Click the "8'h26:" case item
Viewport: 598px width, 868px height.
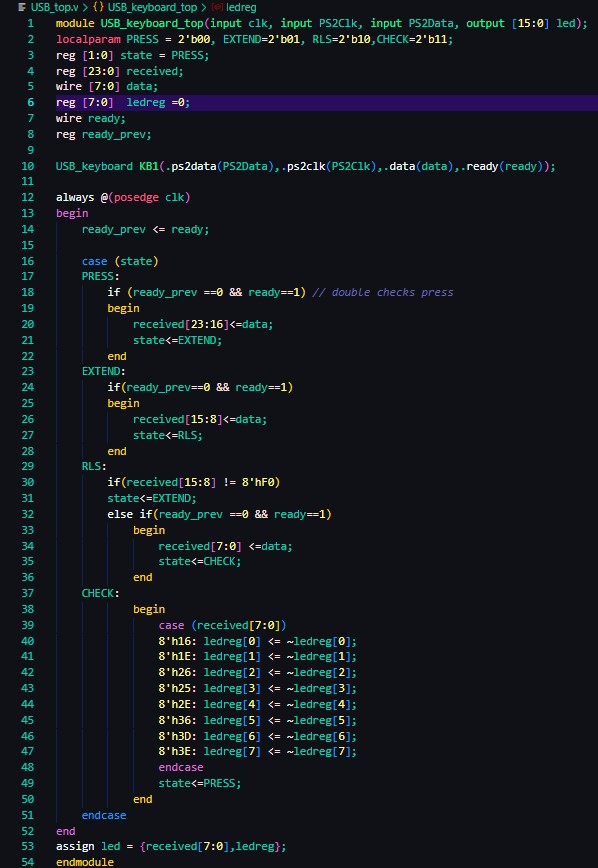click(x=178, y=672)
